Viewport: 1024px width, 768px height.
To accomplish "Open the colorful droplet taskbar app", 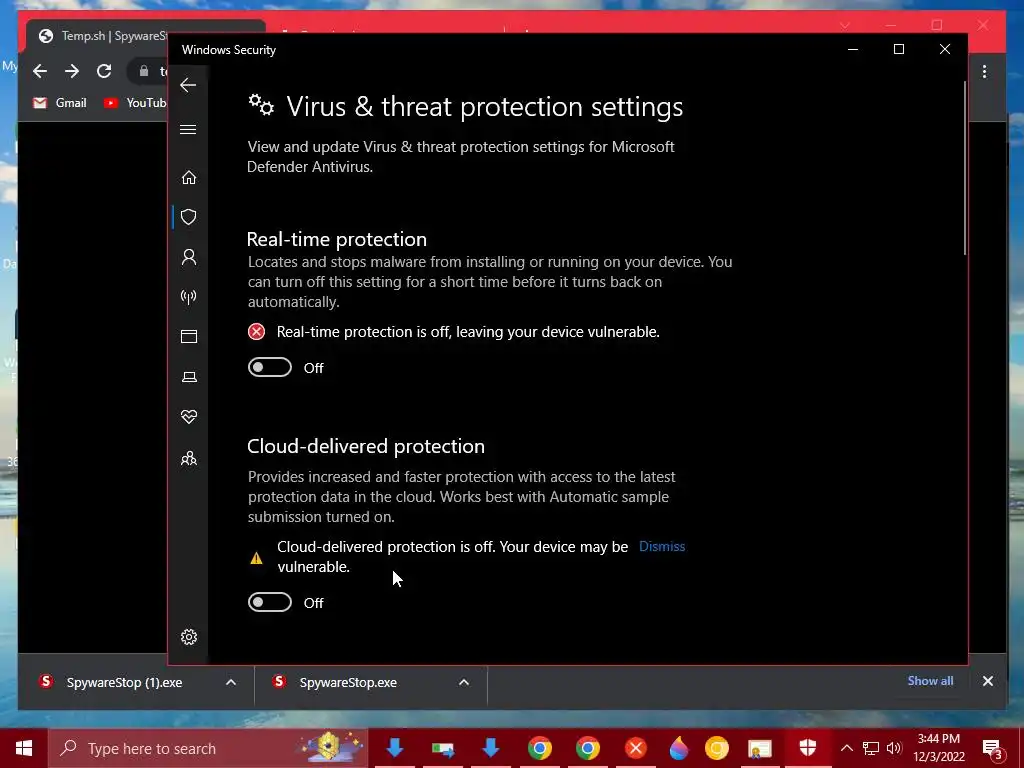I will (679, 748).
